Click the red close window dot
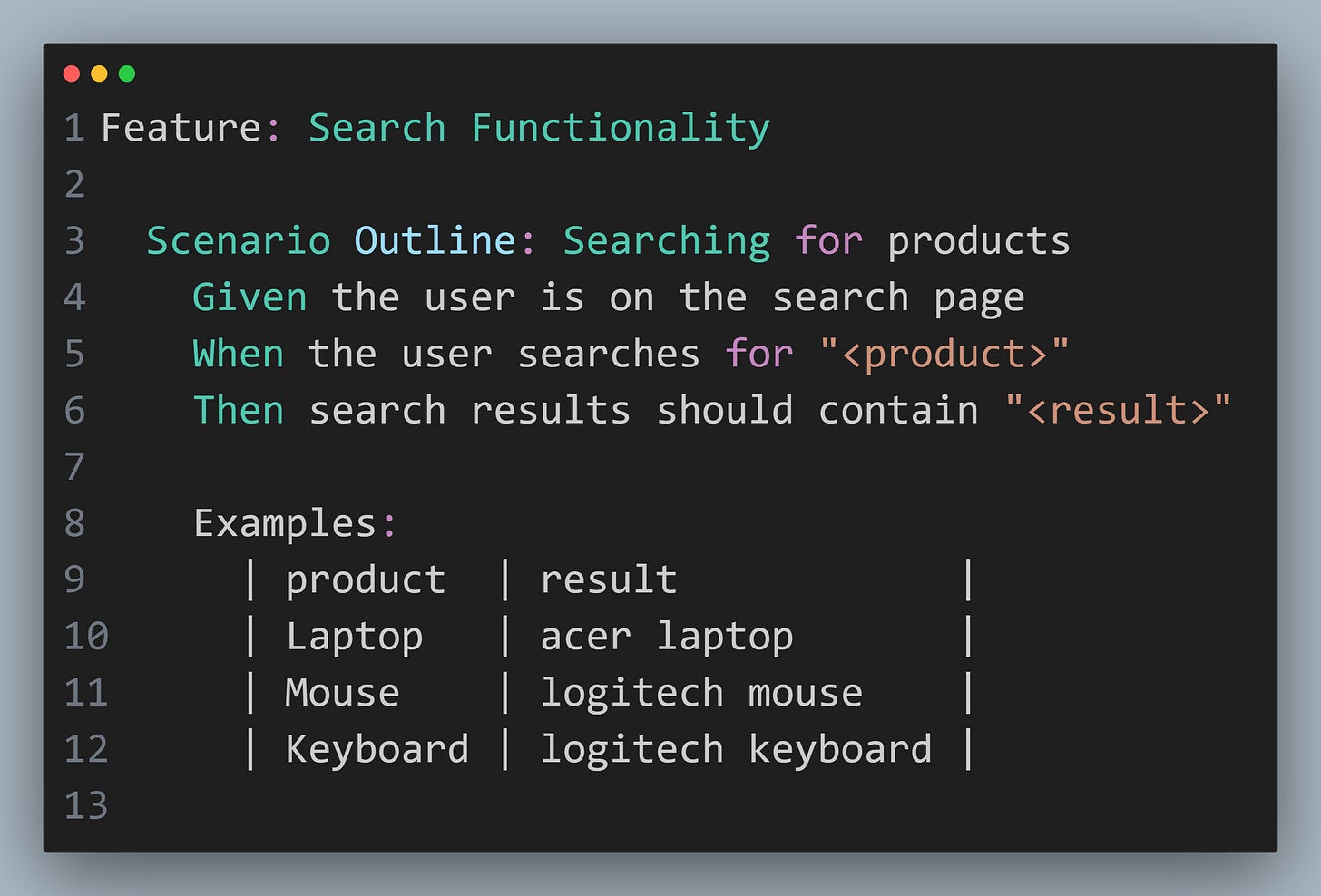Image resolution: width=1321 pixels, height=896 pixels. [x=72, y=73]
